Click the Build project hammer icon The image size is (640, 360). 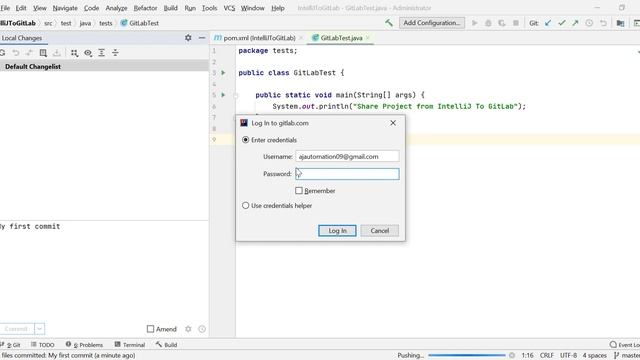click(x=389, y=23)
